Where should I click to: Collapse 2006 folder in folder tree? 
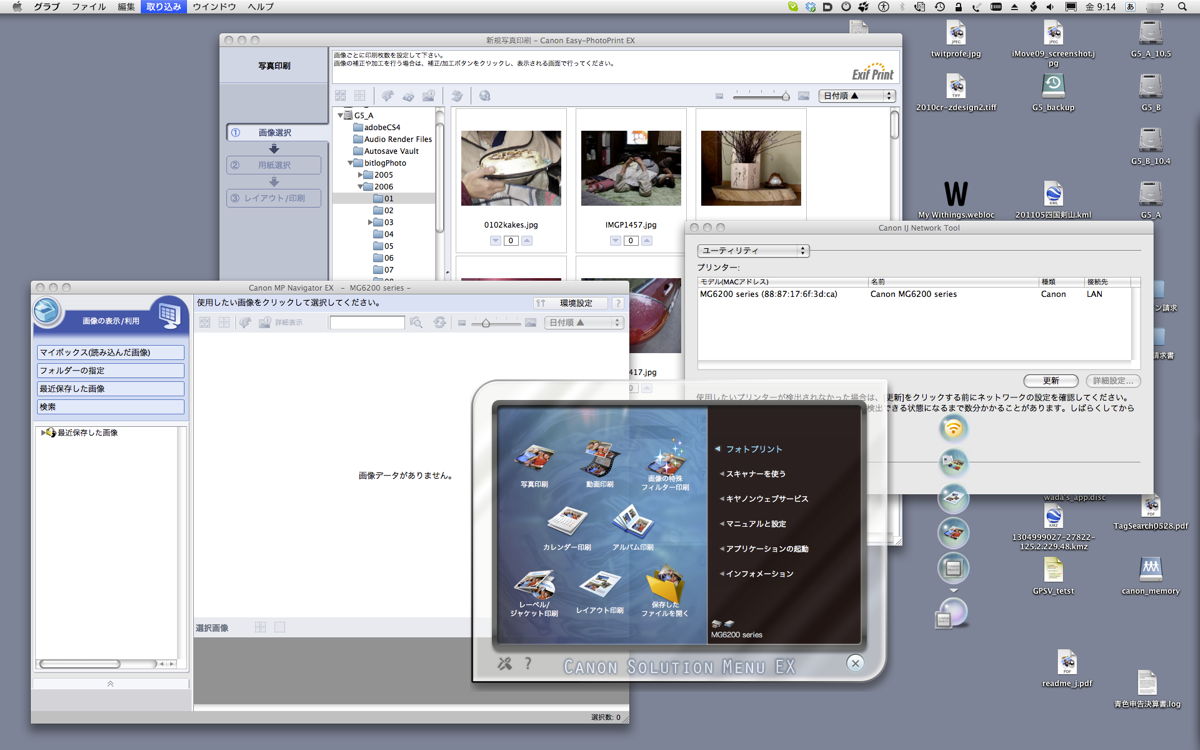pyautogui.click(x=362, y=186)
